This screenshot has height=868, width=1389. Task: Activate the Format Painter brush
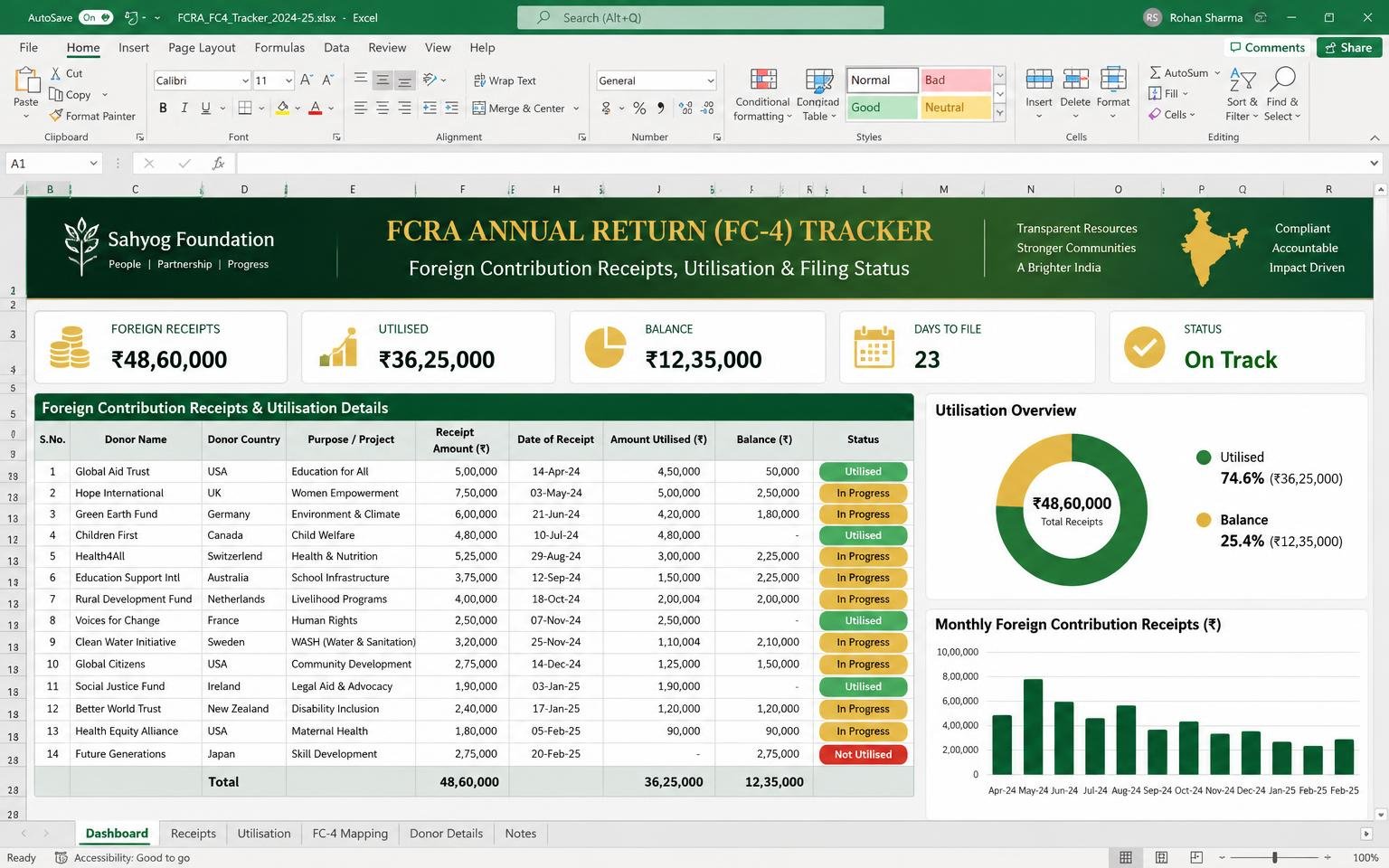[x=56, y=116]
